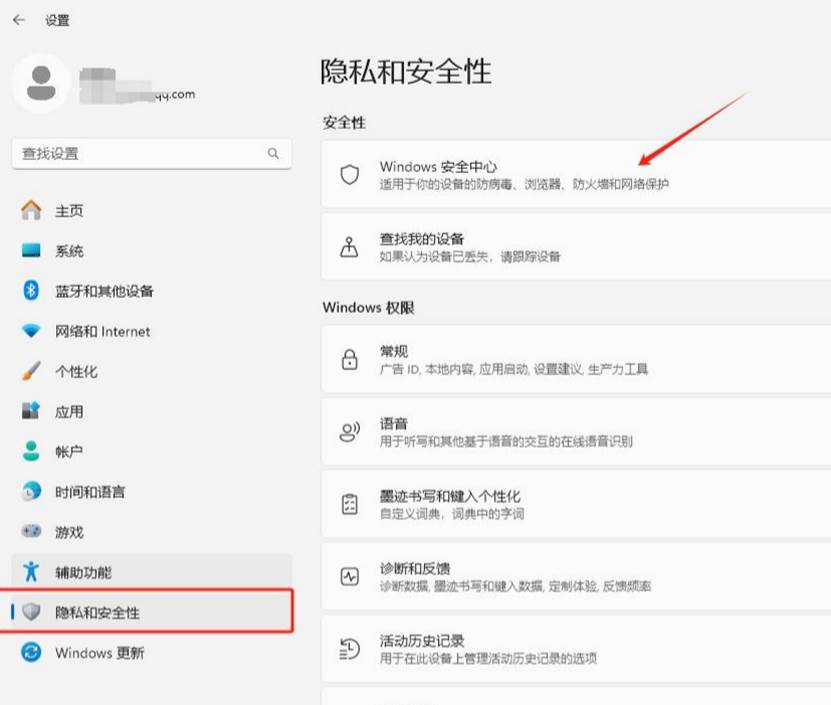Select 时间和语言 label in sidebar

[x=90, y=492]
